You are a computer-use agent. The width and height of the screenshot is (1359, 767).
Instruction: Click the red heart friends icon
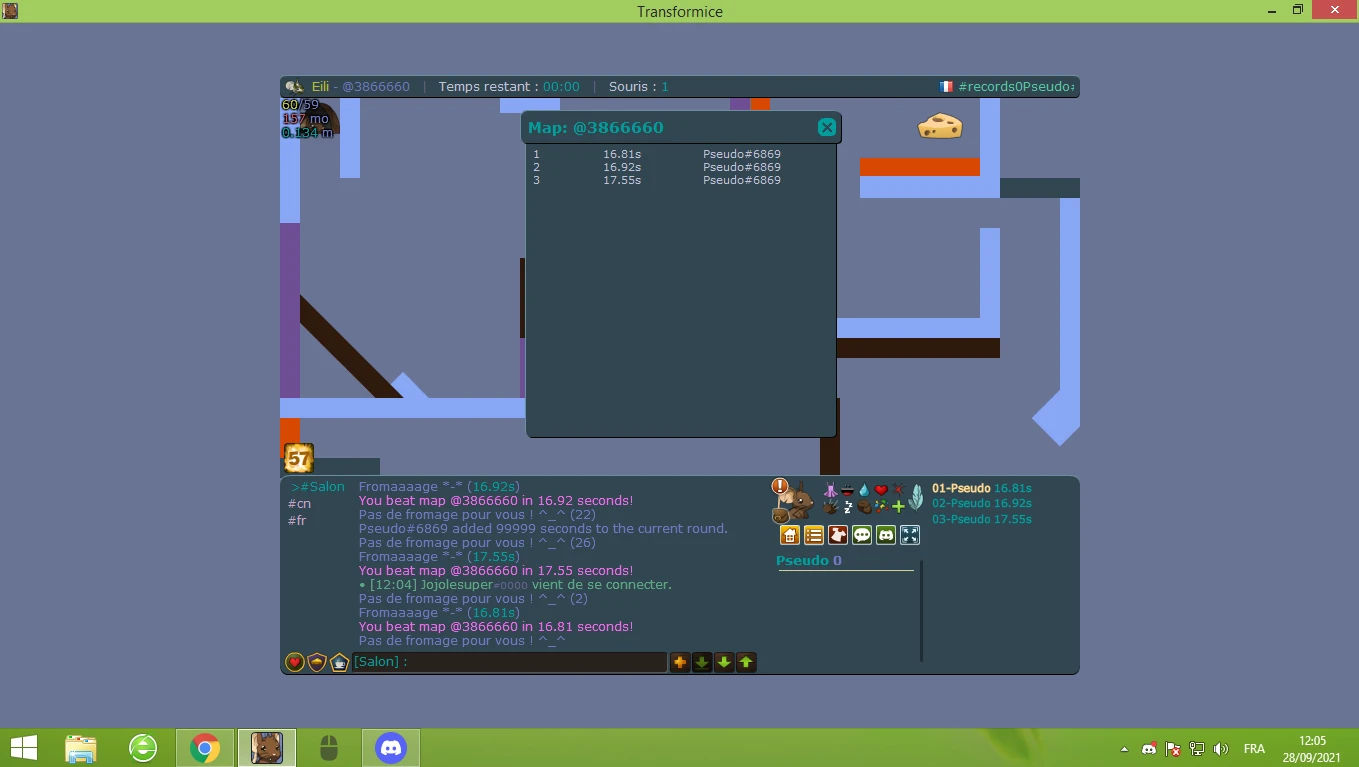(295, 662)
